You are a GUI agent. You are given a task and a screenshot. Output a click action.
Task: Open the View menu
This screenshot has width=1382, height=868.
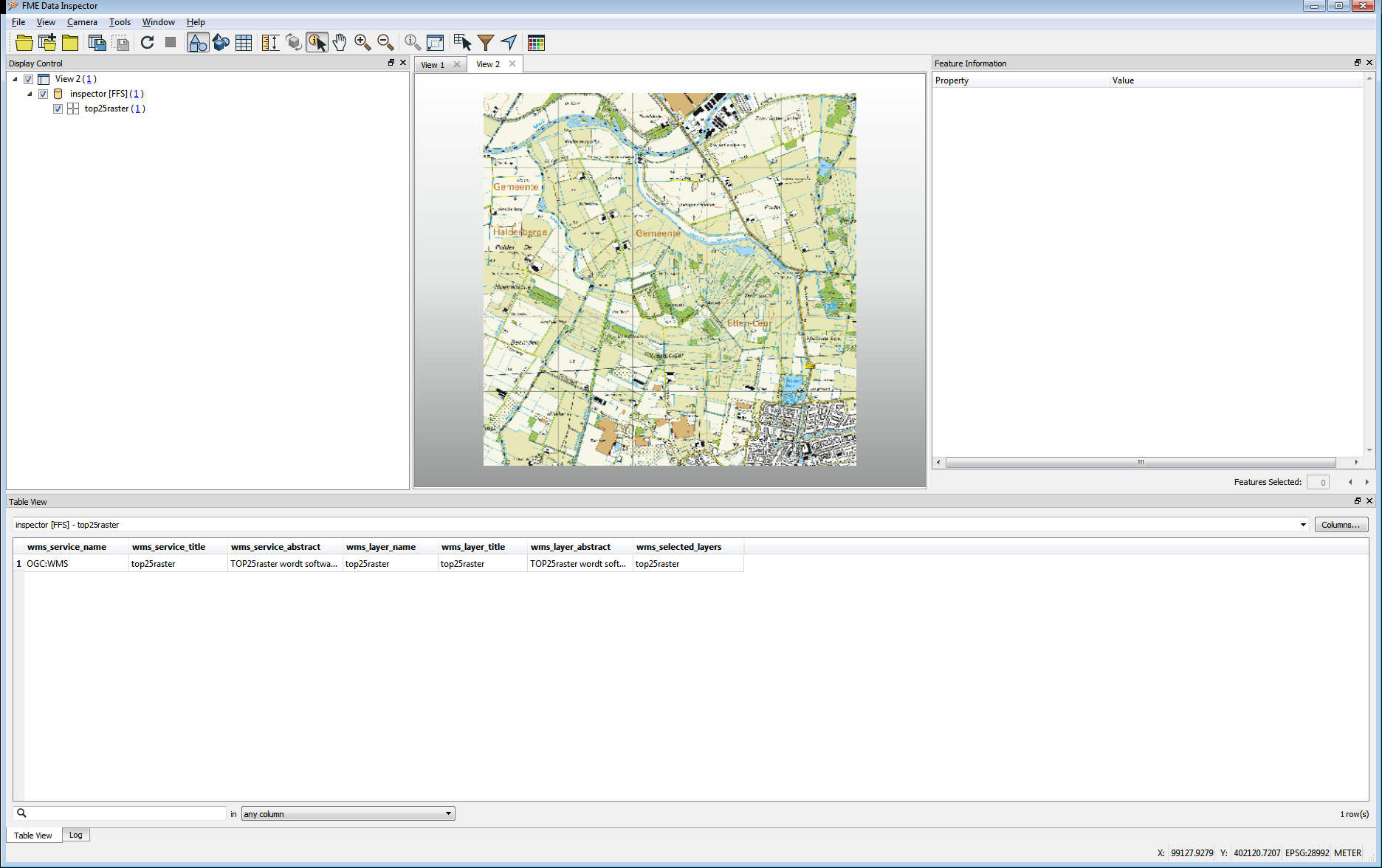coord(46,22)
